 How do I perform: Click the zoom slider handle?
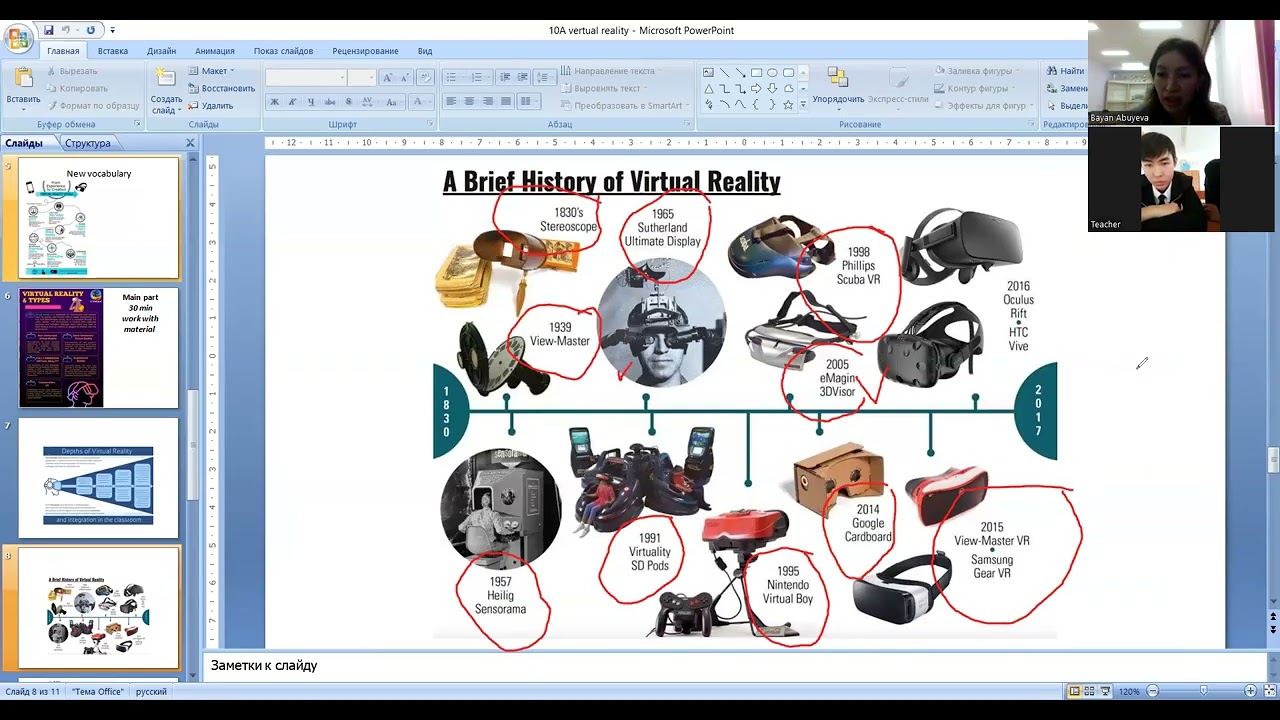coord(1203,691)
